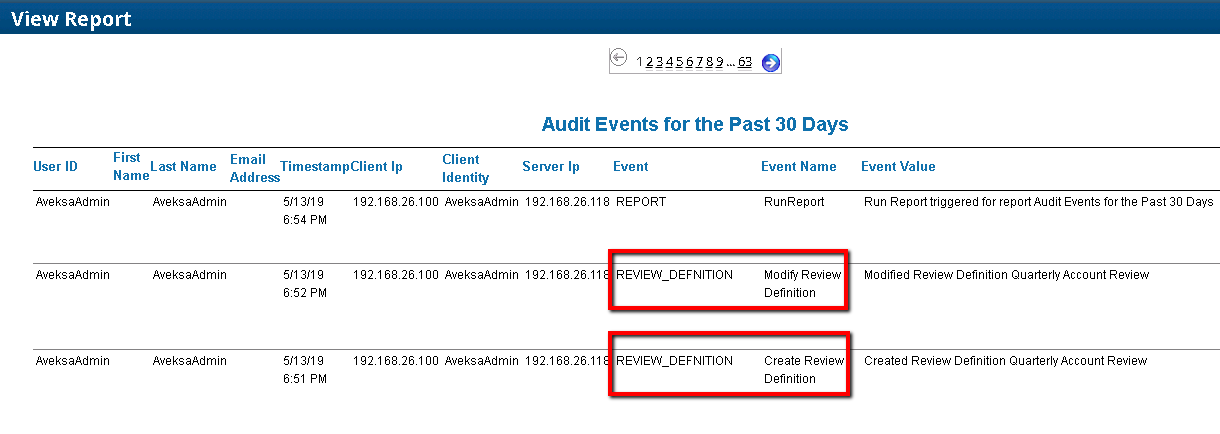Select page 7 in the pager
The width and height of the screenshot is (1220, 434).
coord(699,62)
